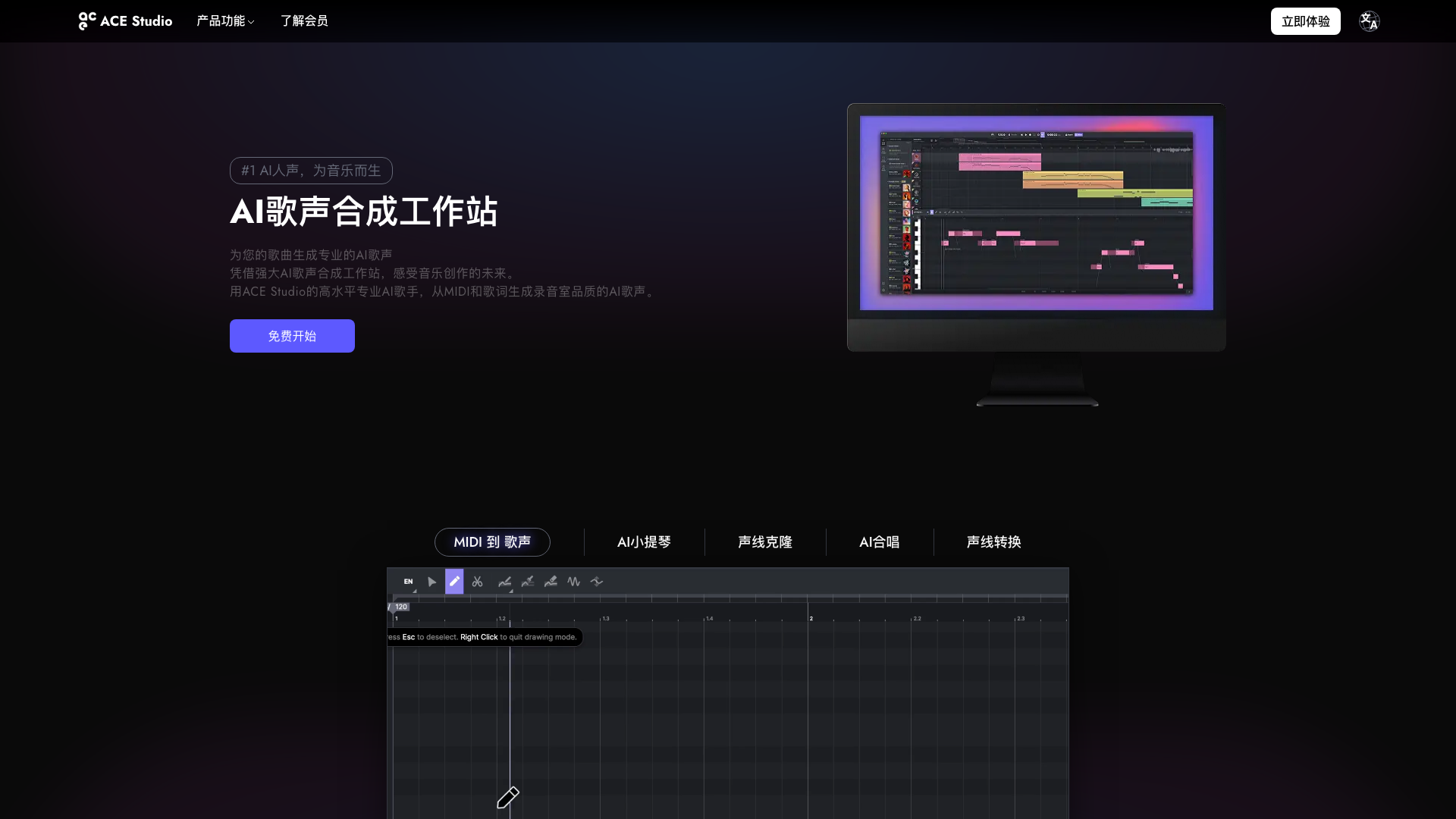Click the bar 2 timeline marker
1456x819 pixels.
[x=811, y=619]
